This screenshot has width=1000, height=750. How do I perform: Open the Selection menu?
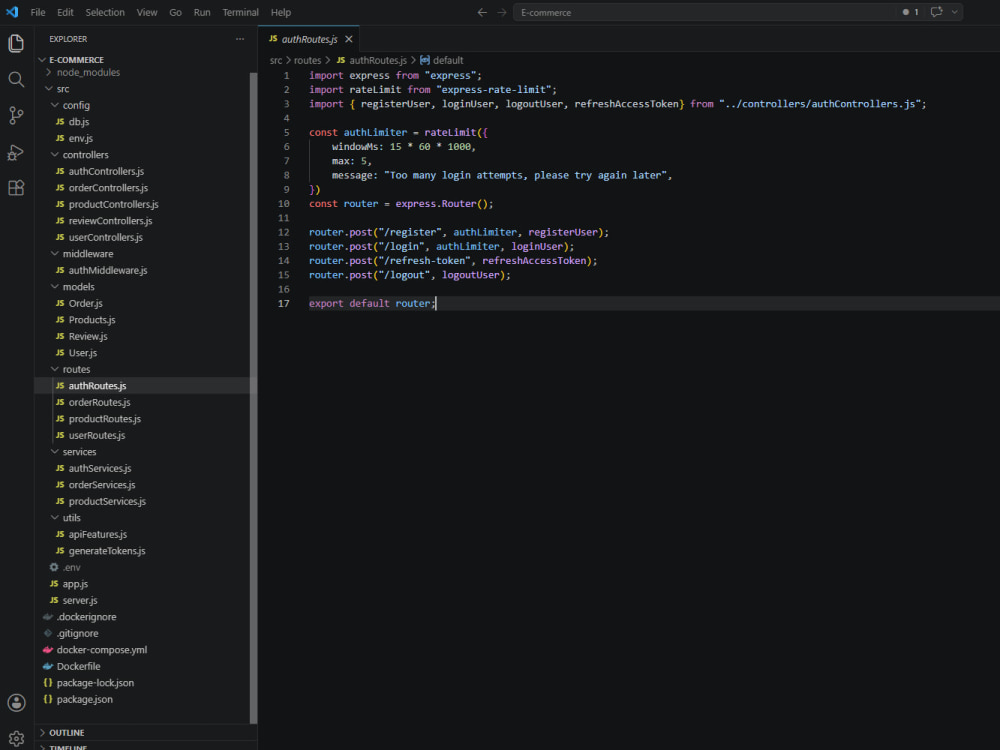pyautogui.click(x=105, y=12)
